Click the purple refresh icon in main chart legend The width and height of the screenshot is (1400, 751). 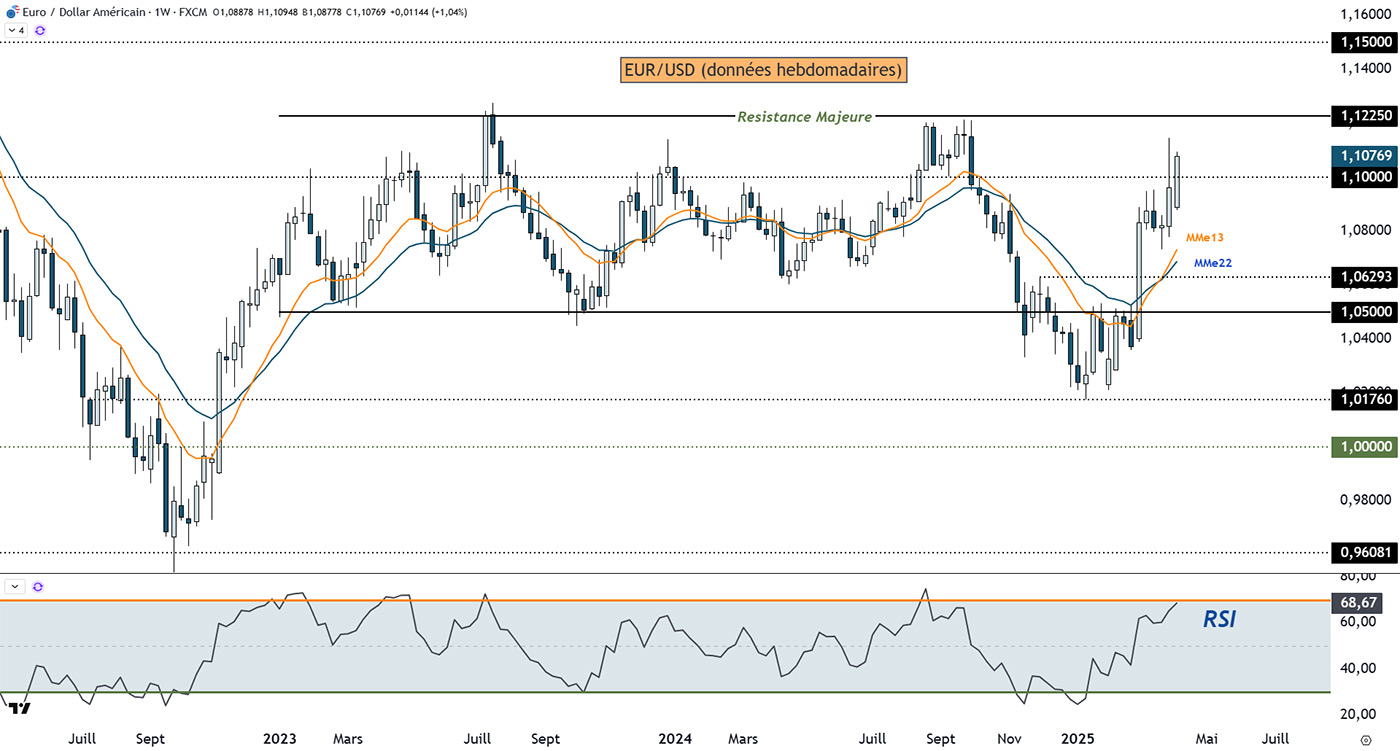pos(39,31)
